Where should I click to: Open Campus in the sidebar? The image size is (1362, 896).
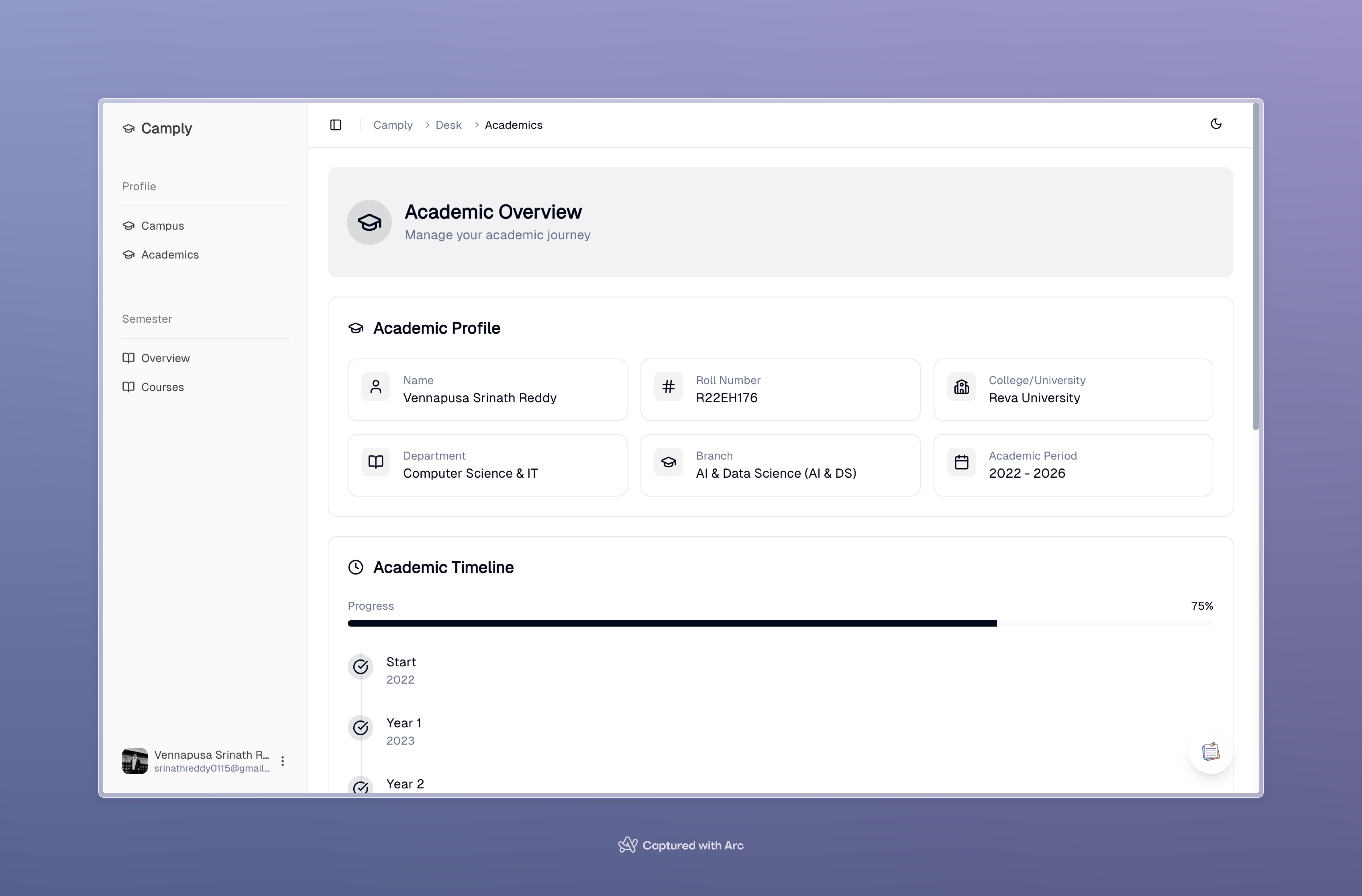point(162,225)
